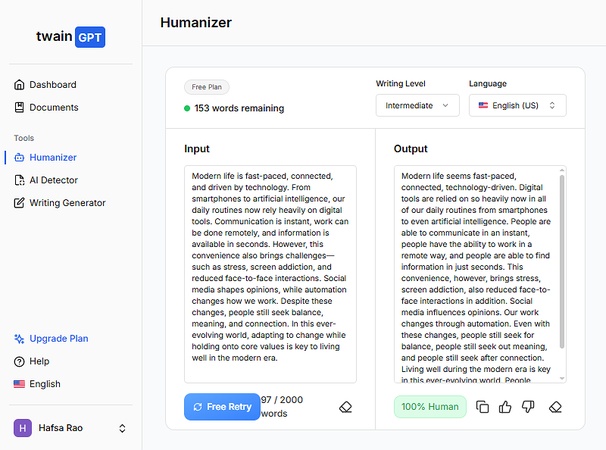Expand the Hafsa Rao account menu
606x450 pixels.
[122, 428]
